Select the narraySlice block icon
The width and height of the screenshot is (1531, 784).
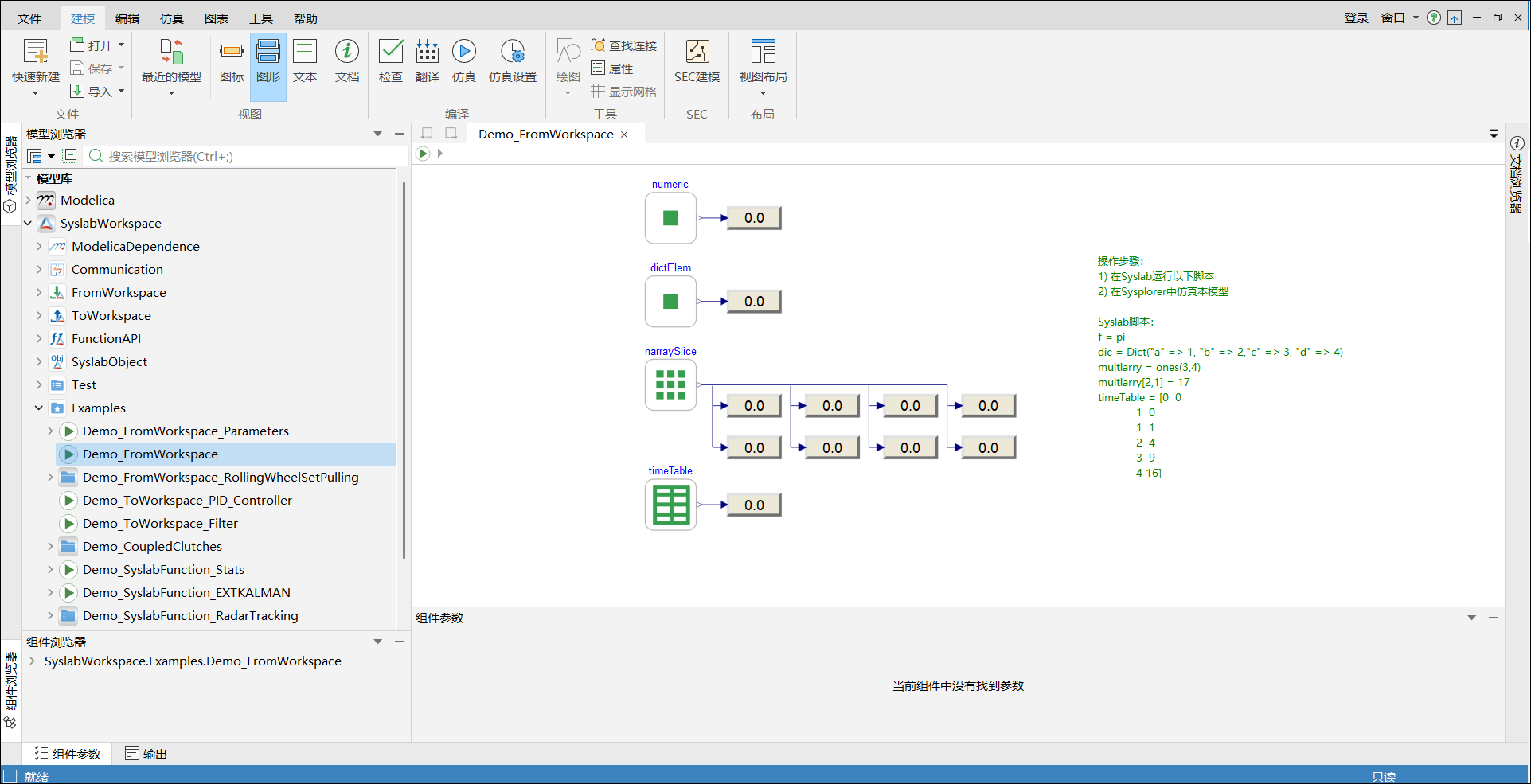670,385
